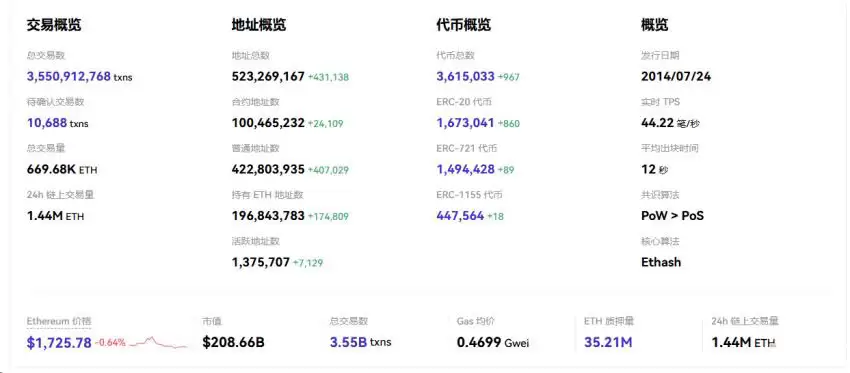Open token total 3,615,033 link
The width and height of the screenshot is (850, 373).
click(x=465, y=76)
